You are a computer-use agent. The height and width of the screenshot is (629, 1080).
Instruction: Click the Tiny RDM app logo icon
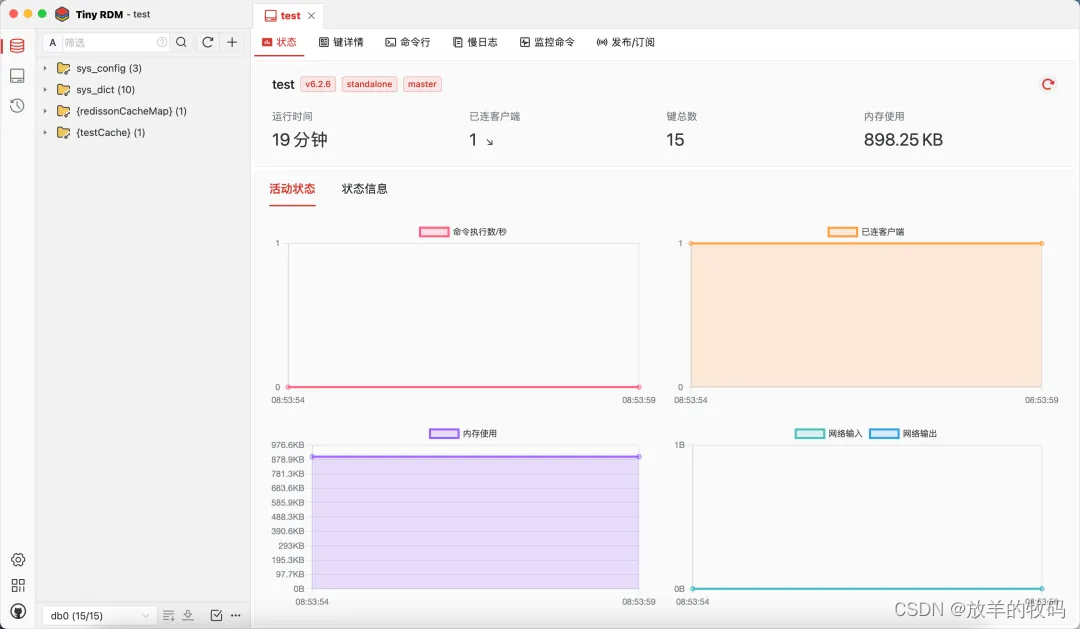62,14
